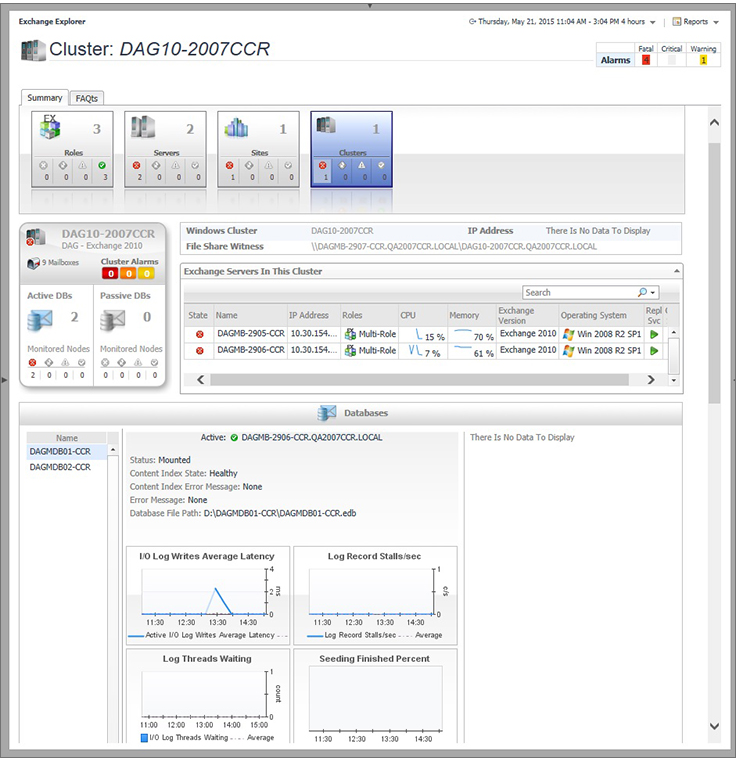Select database DAGMDB01-CCR

pos(60,452)
